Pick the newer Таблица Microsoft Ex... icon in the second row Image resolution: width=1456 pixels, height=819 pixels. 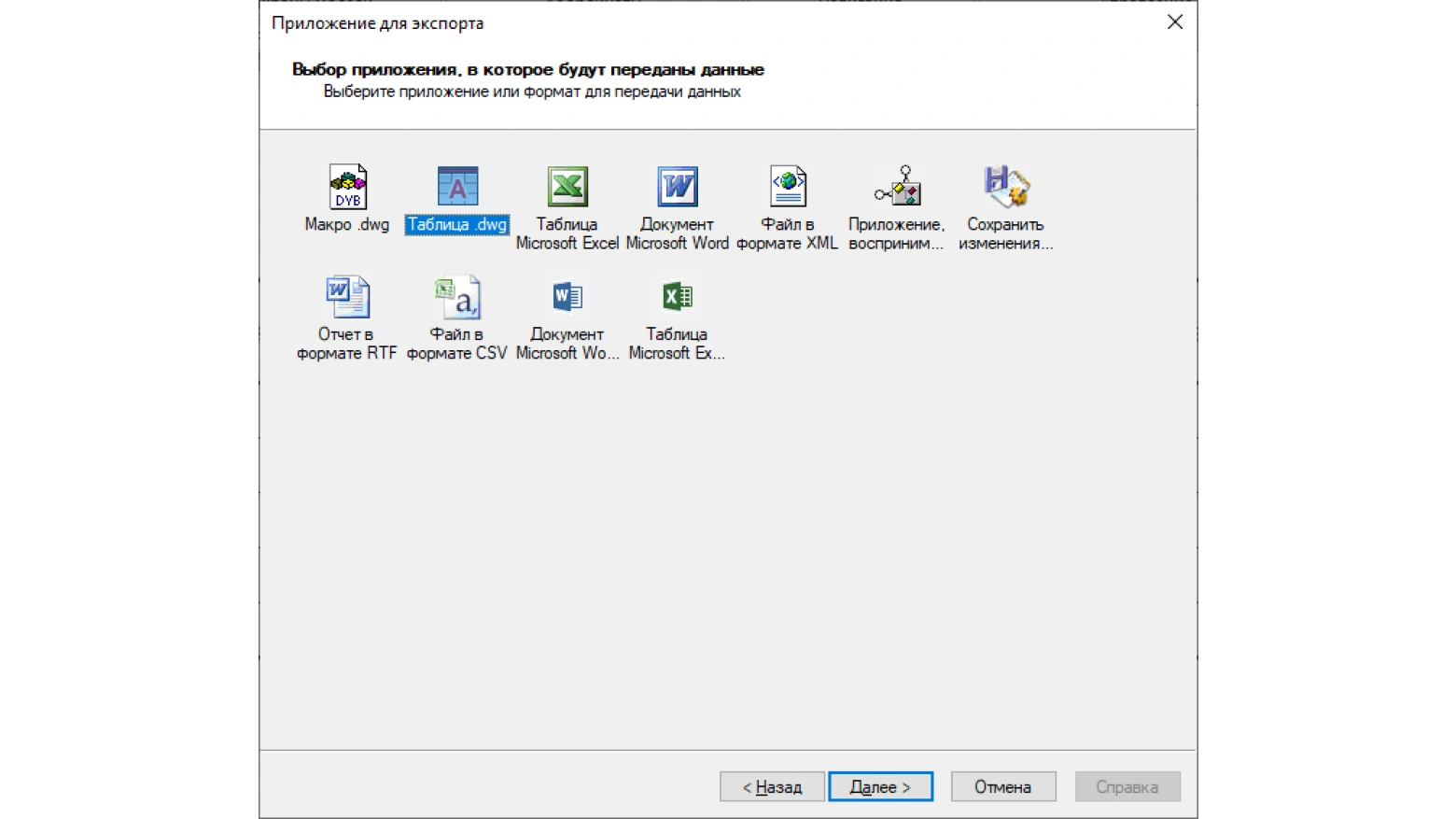(x=678, y=297)
